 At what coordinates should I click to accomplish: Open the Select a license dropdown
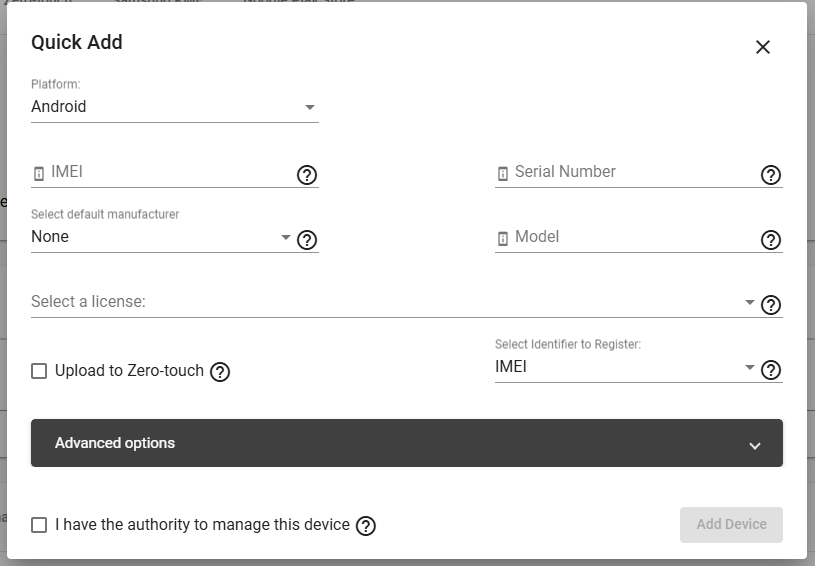coord(393,302)
